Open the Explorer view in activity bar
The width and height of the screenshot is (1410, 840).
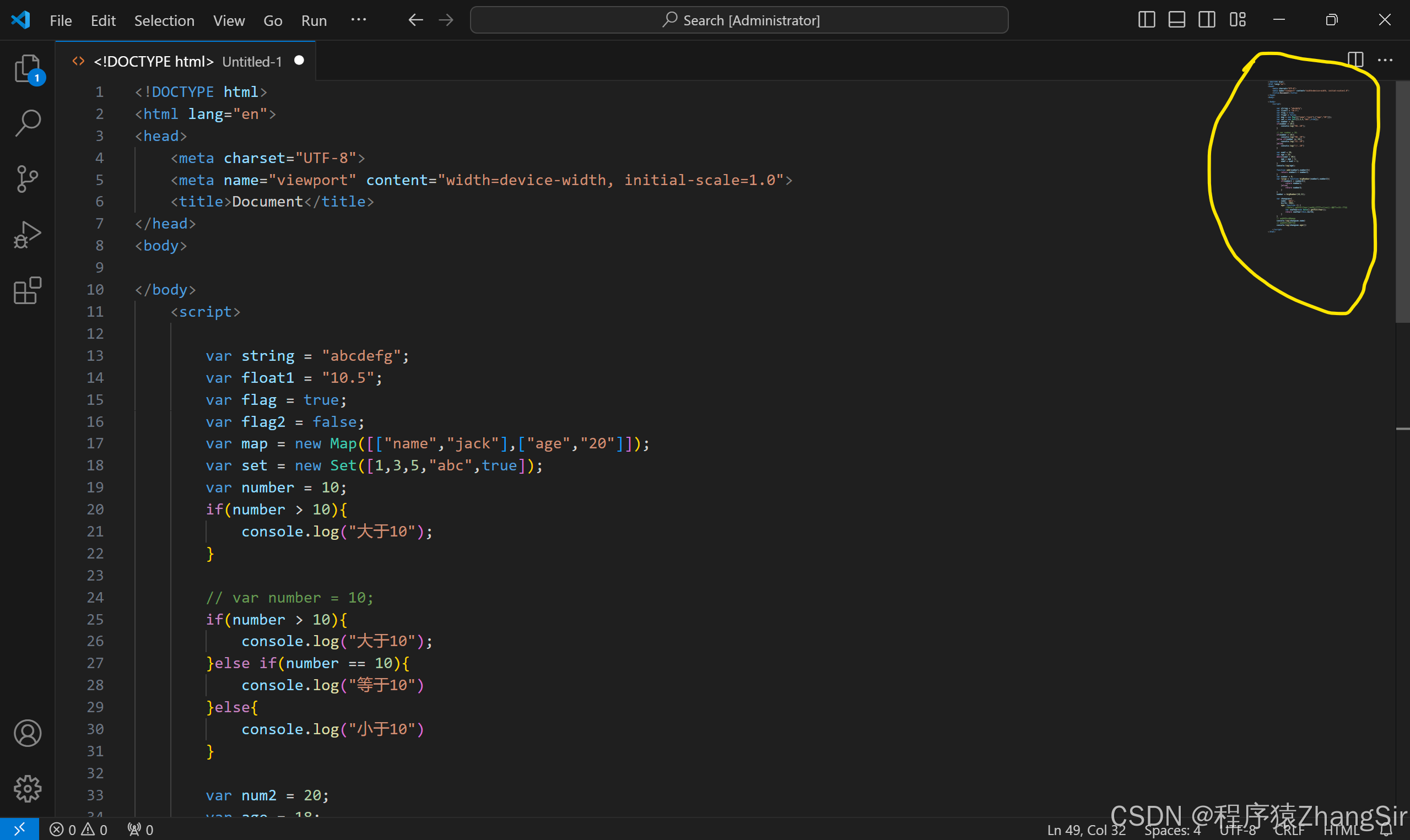(27, 68)
